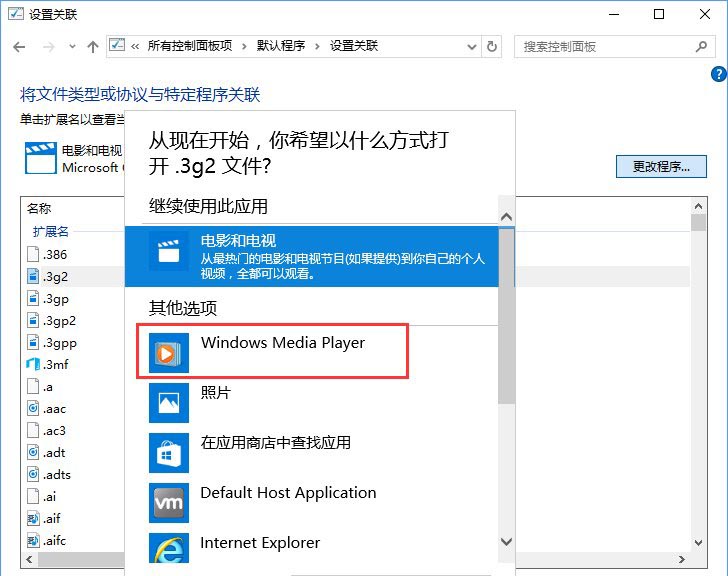
Task: Click the app store search icon
Action: coord(168,452)
